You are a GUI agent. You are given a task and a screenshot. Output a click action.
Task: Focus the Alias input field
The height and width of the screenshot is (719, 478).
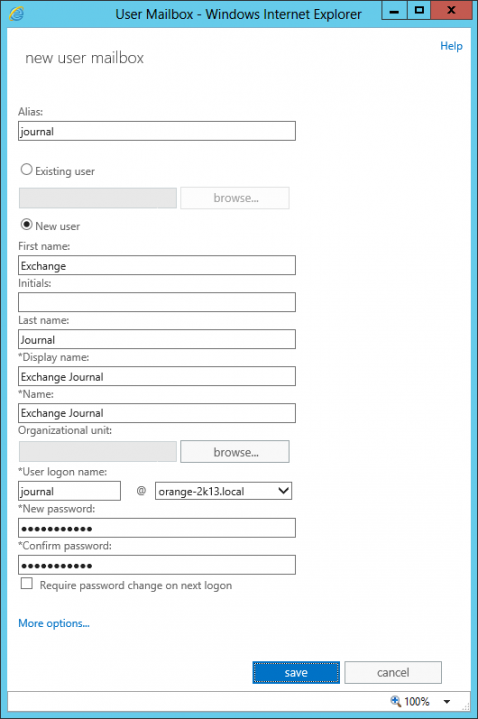(x=157, y=131)
